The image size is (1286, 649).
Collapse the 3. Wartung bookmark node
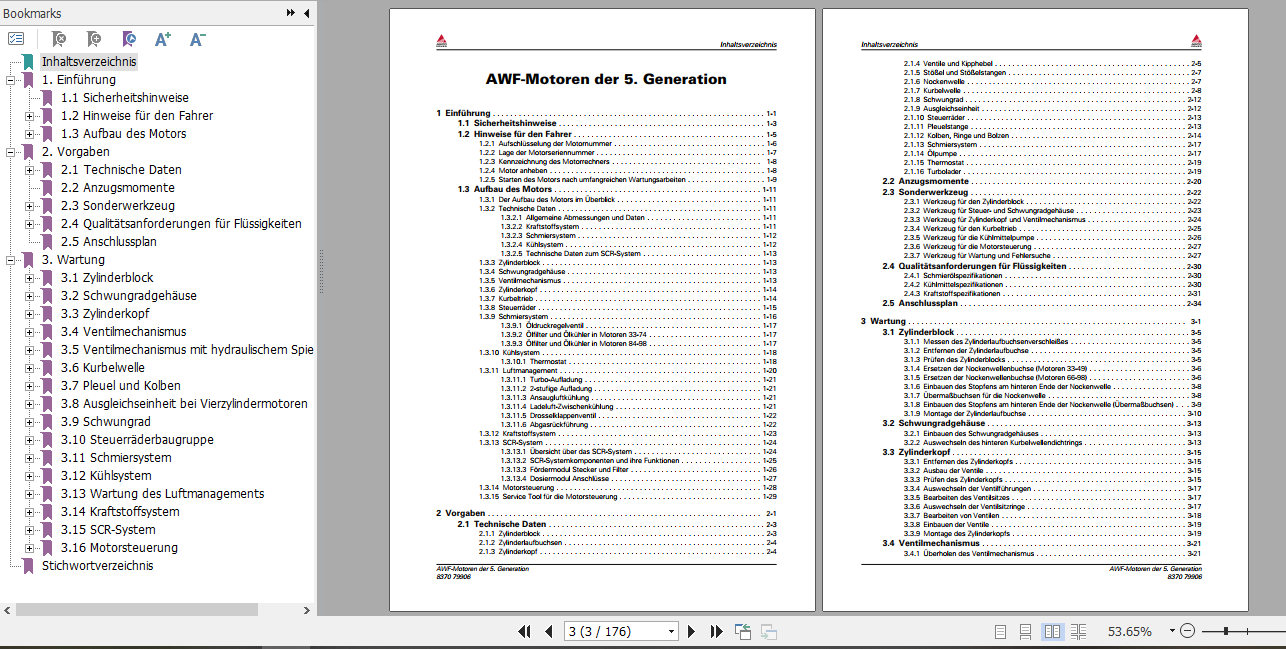pyautogui.click(x=11, y=260)
